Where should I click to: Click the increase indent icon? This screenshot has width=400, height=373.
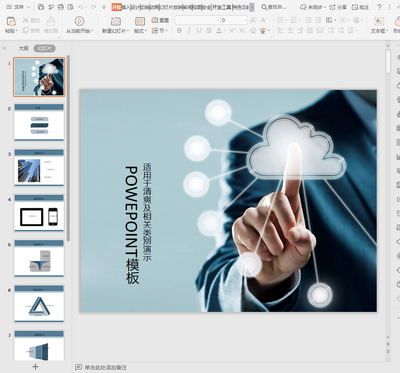coord(318,20)
